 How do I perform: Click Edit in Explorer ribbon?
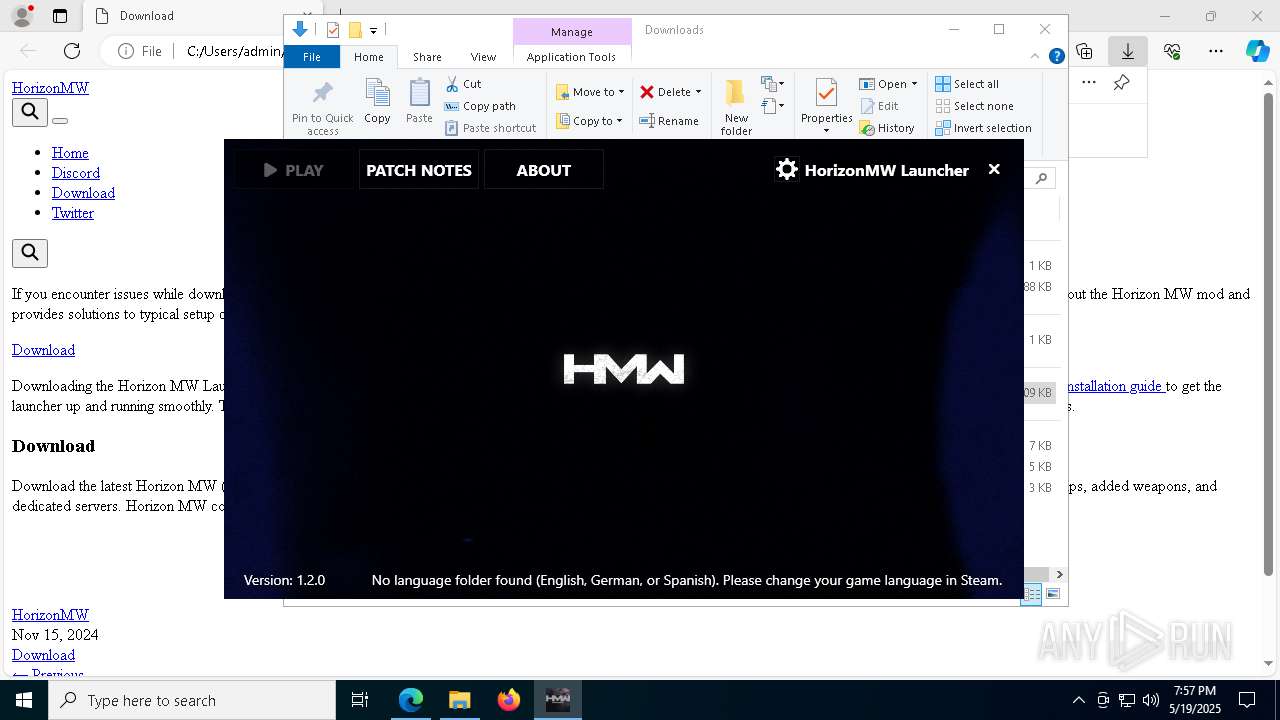pos(879,106)
